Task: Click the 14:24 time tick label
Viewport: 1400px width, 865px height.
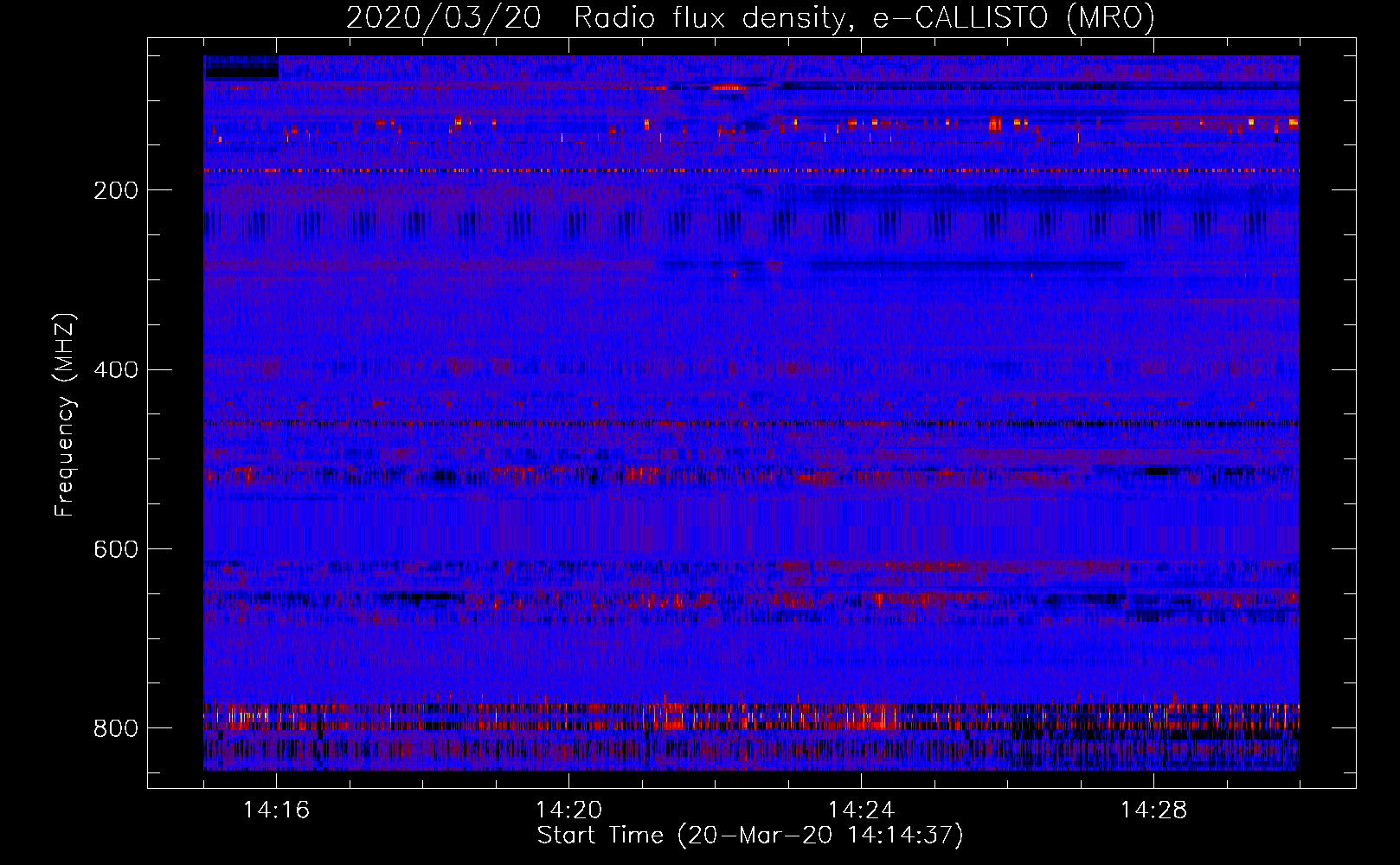Action: pos(861,811)
